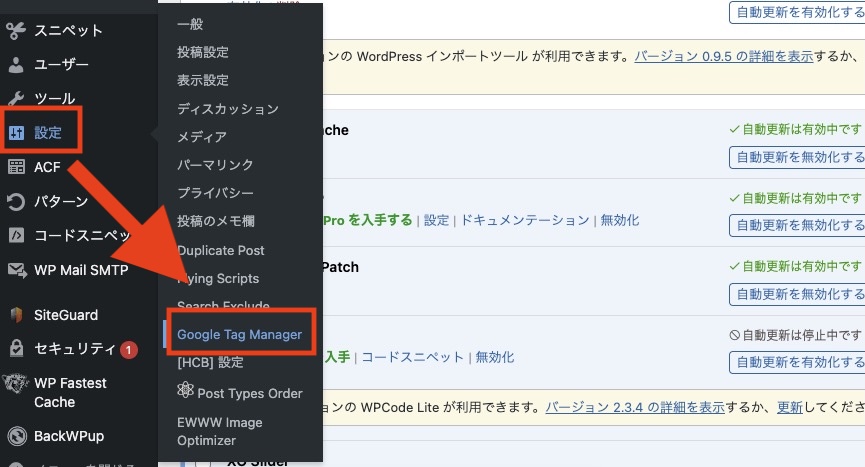Choose Duplicate Post in settings submenu

tap(220, 250)
